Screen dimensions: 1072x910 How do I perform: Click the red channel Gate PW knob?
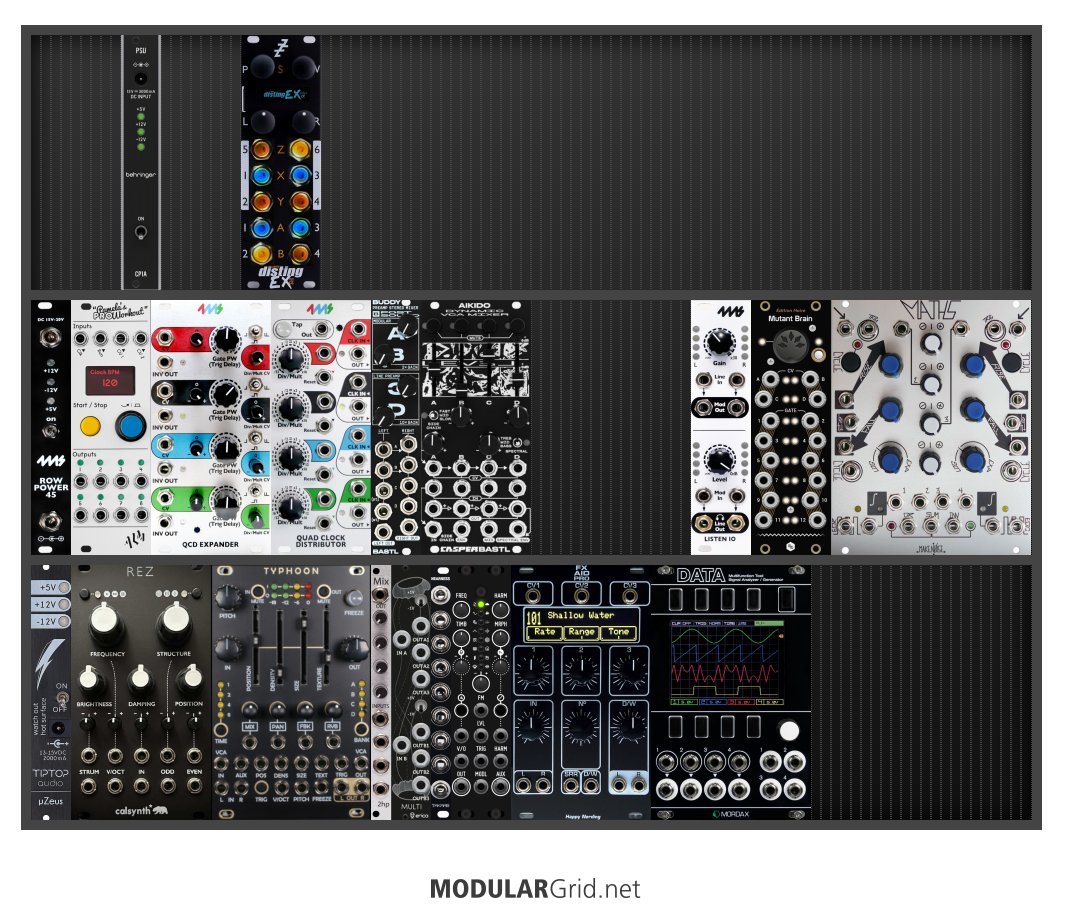(x=225, y=340)
